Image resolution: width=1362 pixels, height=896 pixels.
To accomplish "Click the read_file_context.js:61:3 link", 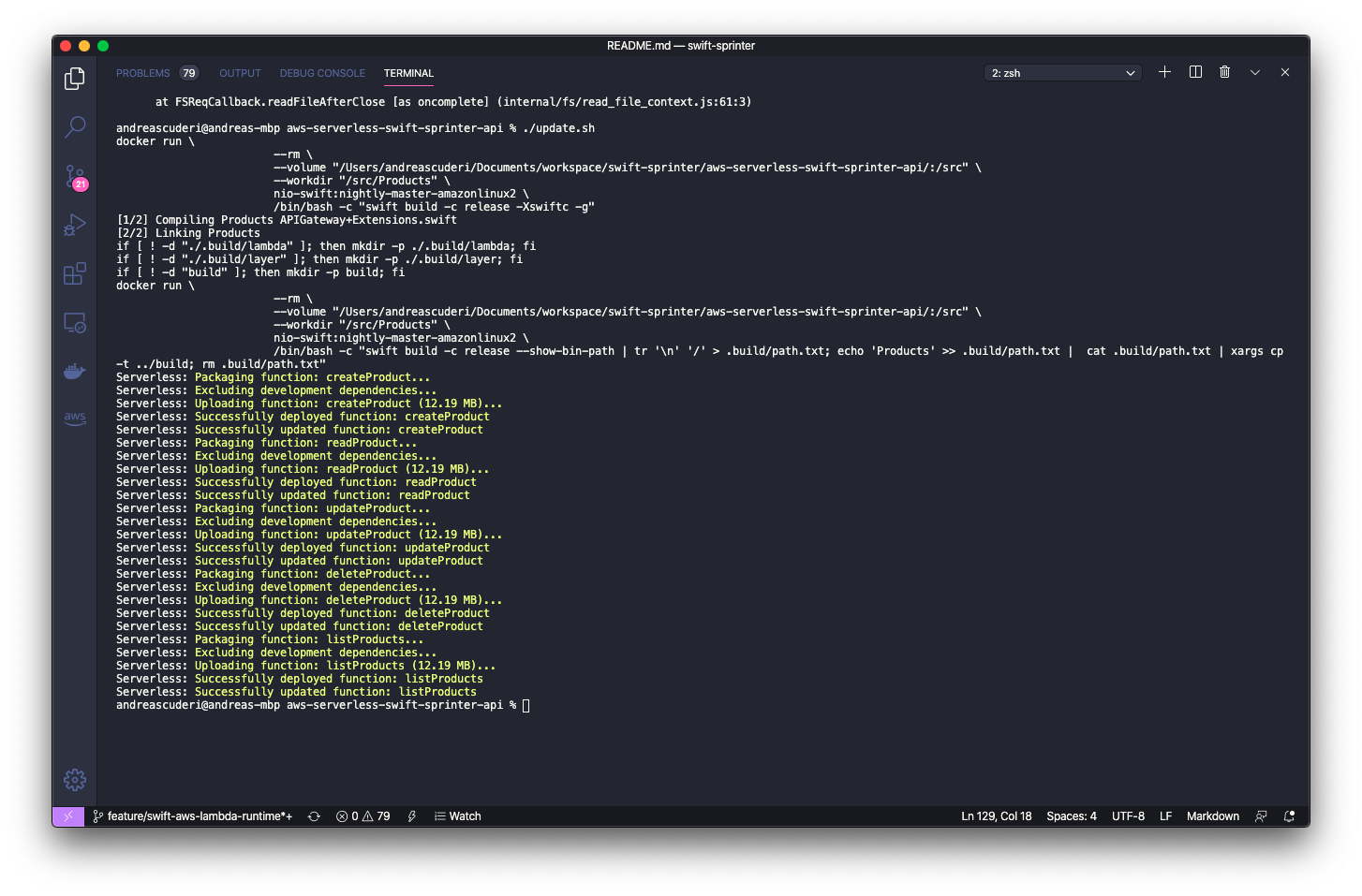I will point(624,102).
